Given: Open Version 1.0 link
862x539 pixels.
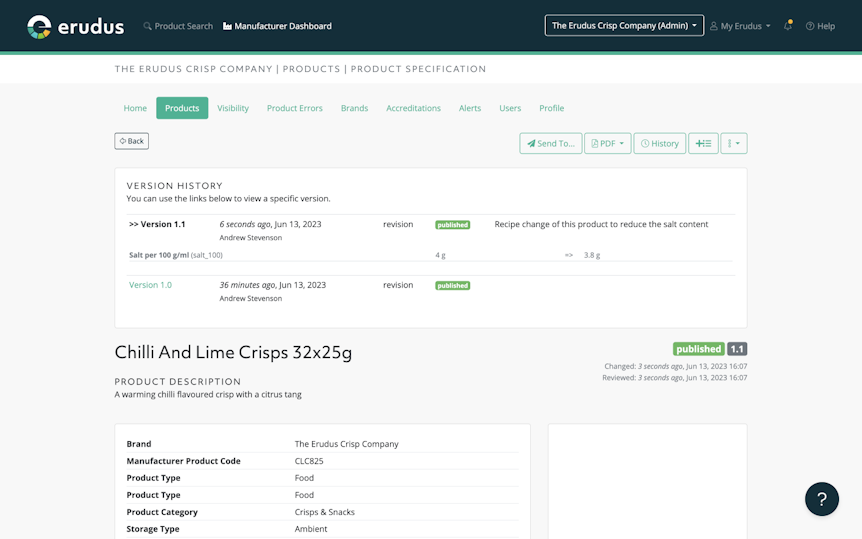Looking at the screenshot, I should (150, 285).
